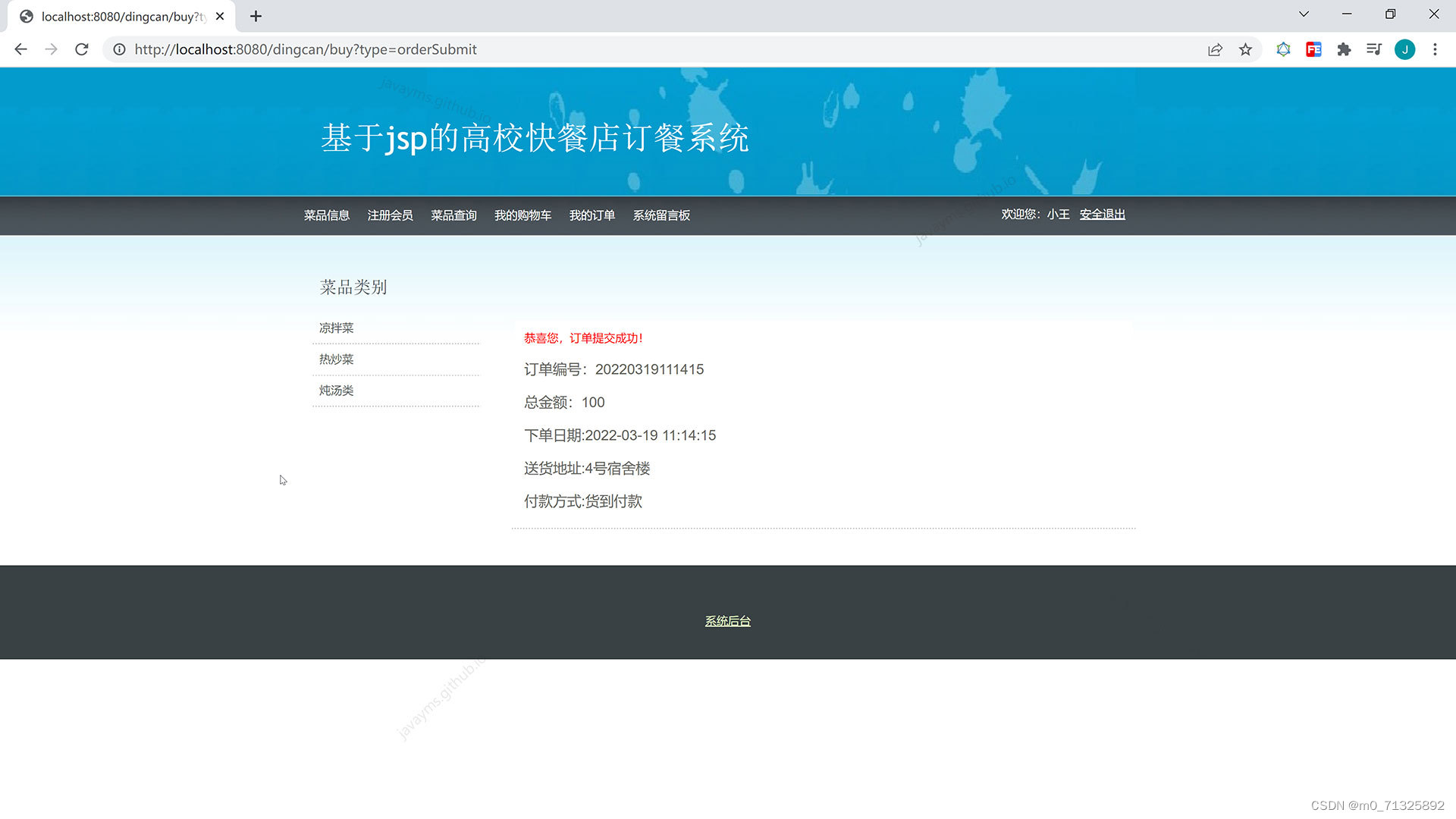Open the 系统后台 footer link
The image size is (1456, 819).
[x=726, y=620]
